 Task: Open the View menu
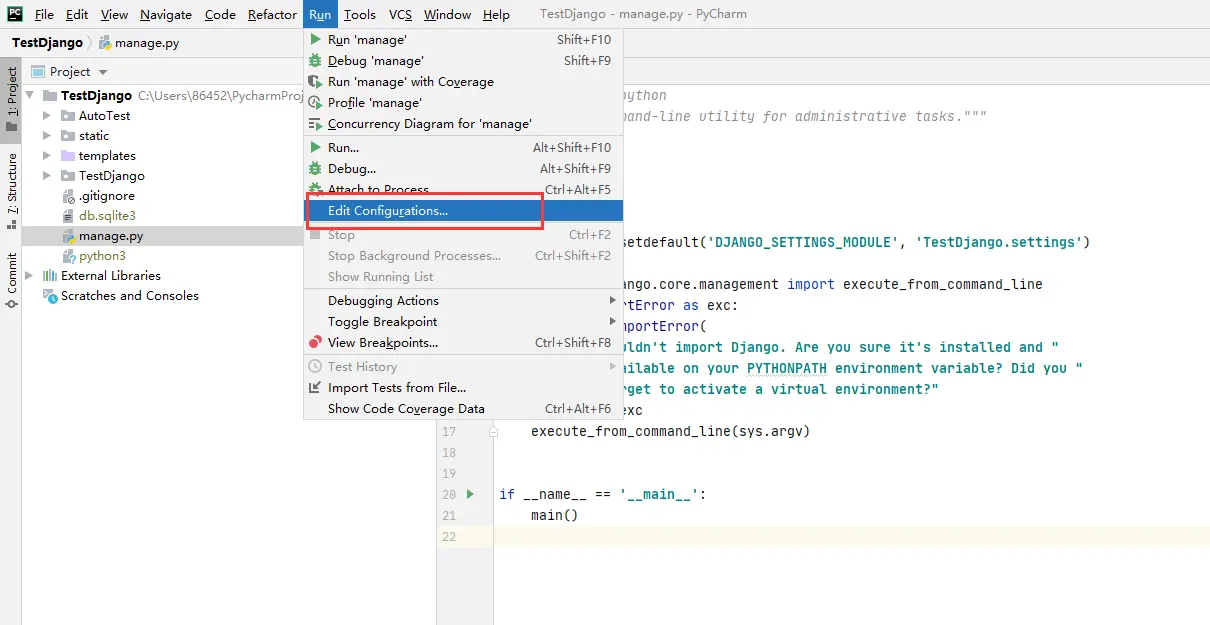pos(114,14)
